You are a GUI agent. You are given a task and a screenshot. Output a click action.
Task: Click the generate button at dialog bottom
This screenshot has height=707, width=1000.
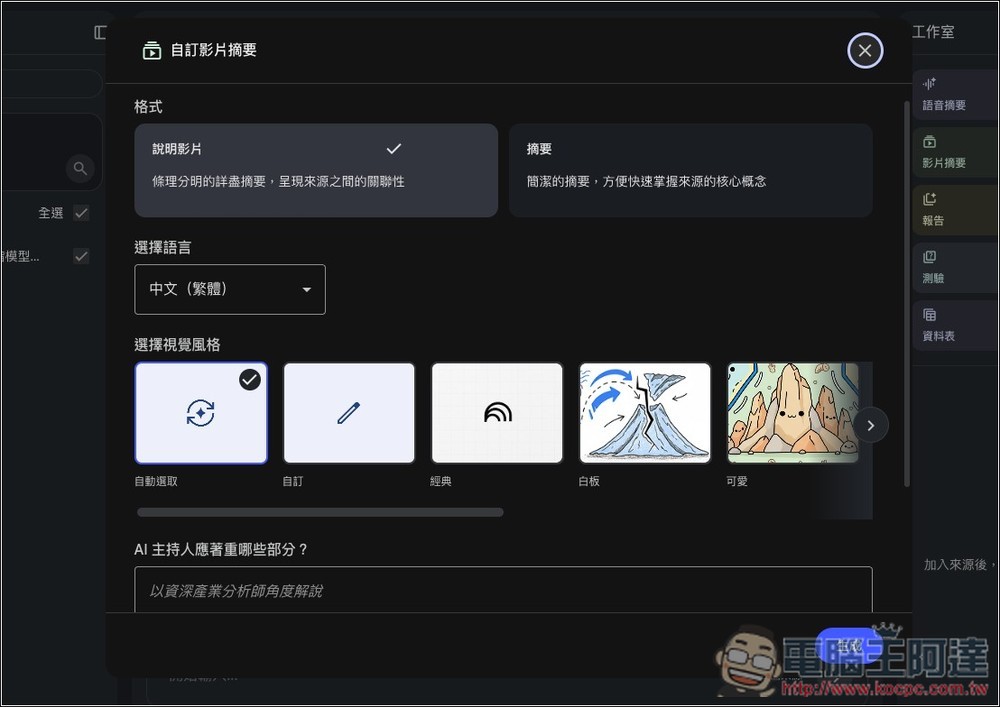(849, 645)
